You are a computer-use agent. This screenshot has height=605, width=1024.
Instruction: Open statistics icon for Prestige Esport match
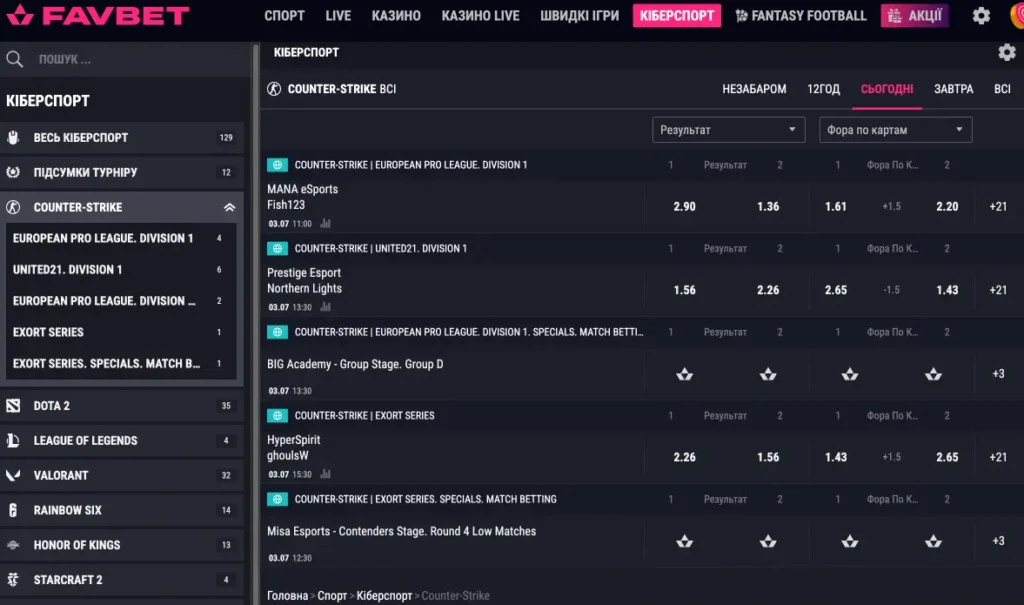[325, 307]
